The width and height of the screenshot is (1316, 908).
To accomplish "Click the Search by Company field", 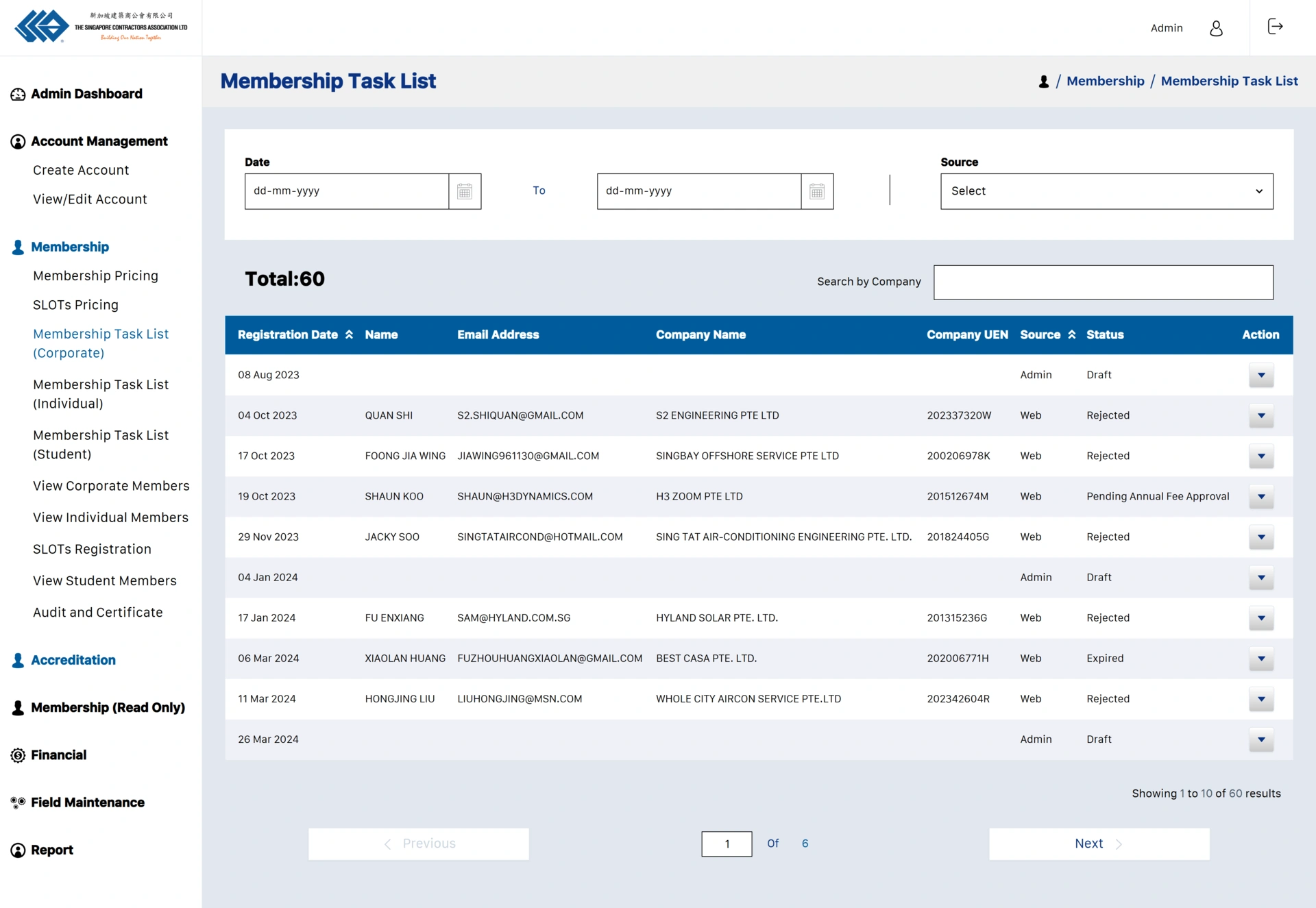I will pyautogui.click(x=1103, y=282).
